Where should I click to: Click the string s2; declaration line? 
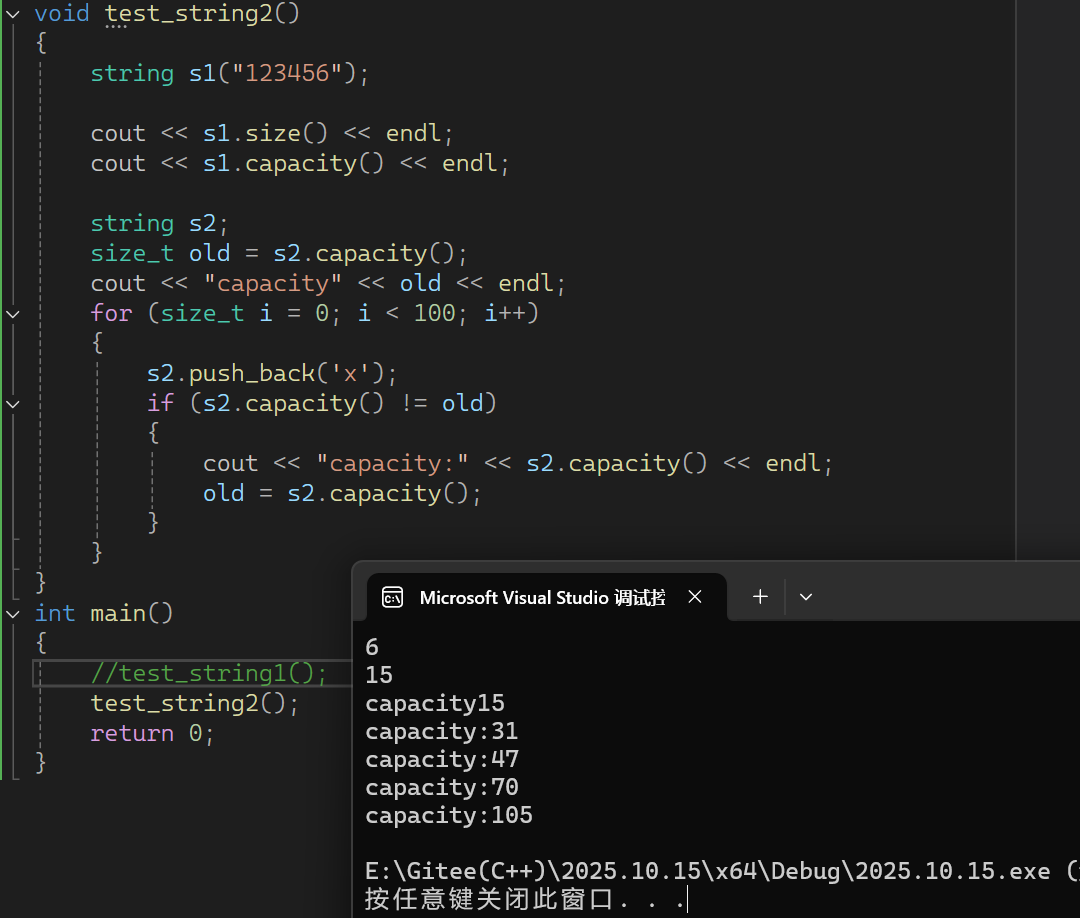159,223
